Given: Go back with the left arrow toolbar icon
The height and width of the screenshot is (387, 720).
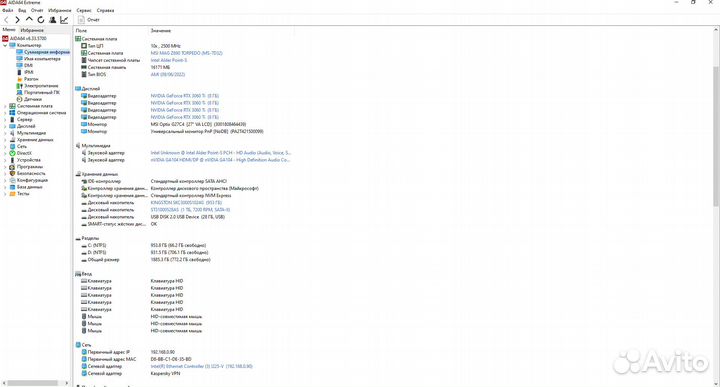Looking at the screenshot, I should tap(6, 20).
